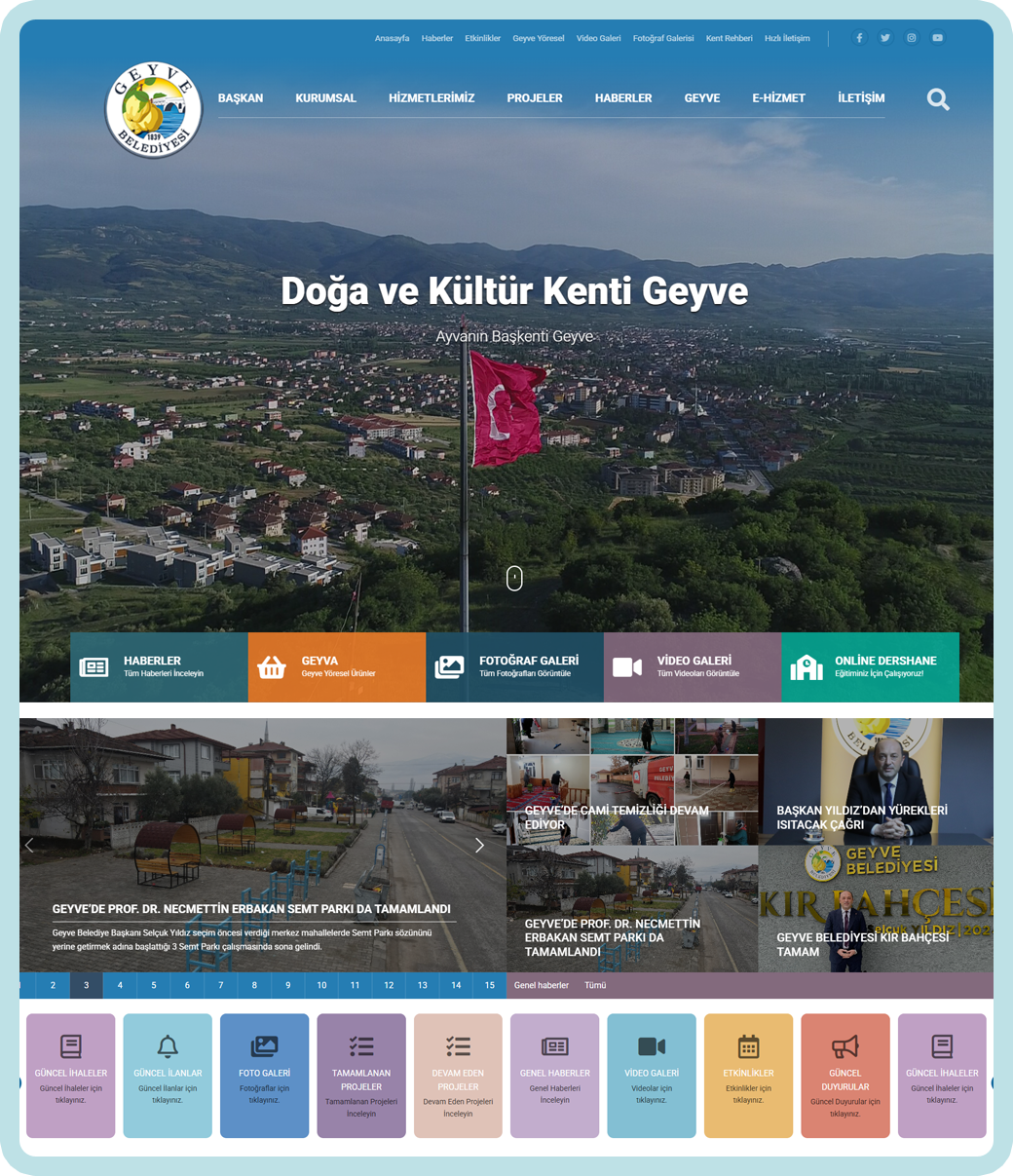Open the Kır Bahçesi news thumbnail
The width and height of the screenshot is (1013, 1176).
(x=875, y=908)
